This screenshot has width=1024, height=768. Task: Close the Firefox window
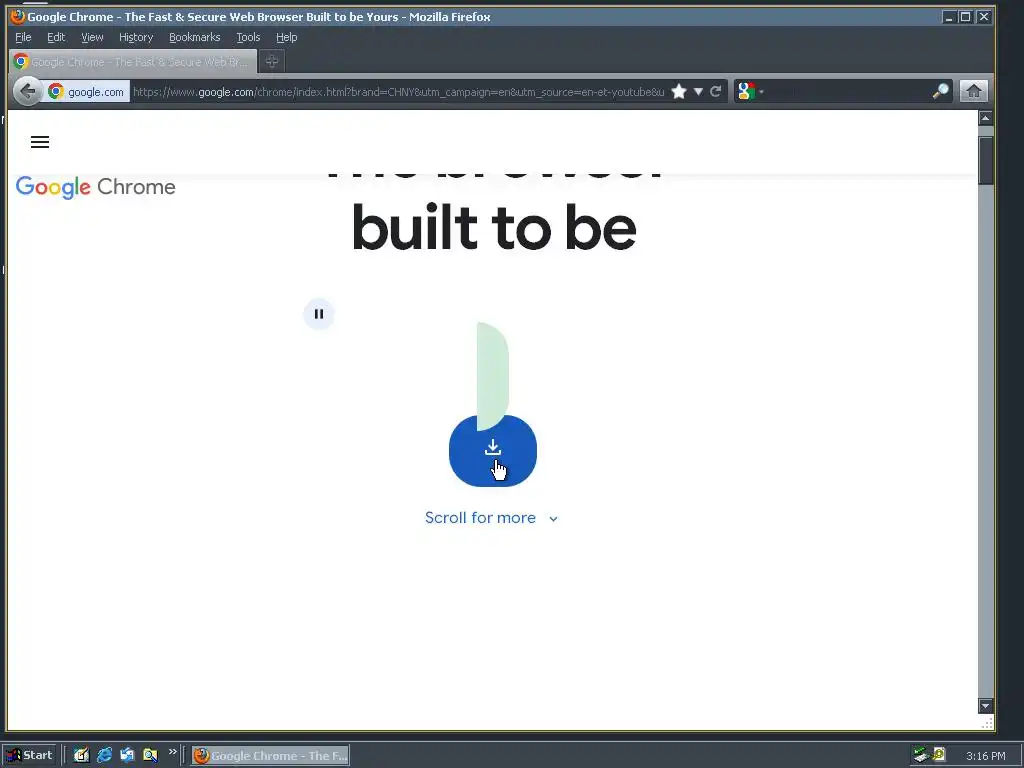(984, 17)
